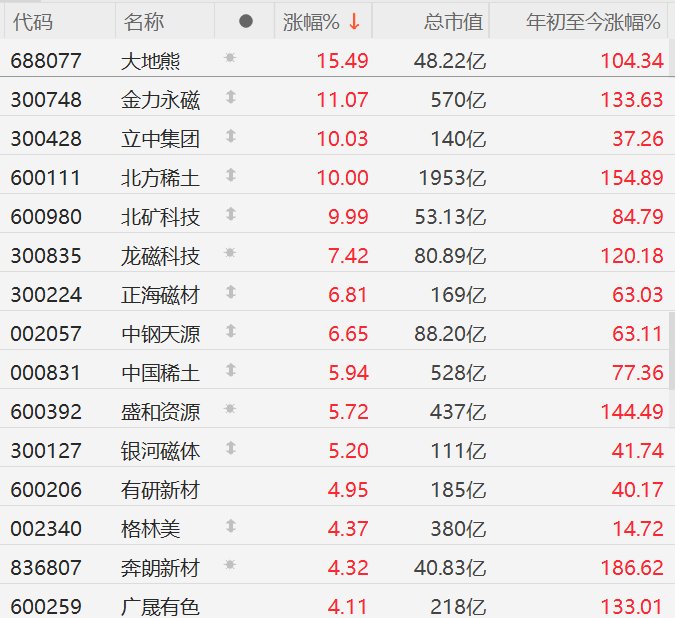
Task: Click the 年初至今涨幅% column header
Action: coord(593,22)
